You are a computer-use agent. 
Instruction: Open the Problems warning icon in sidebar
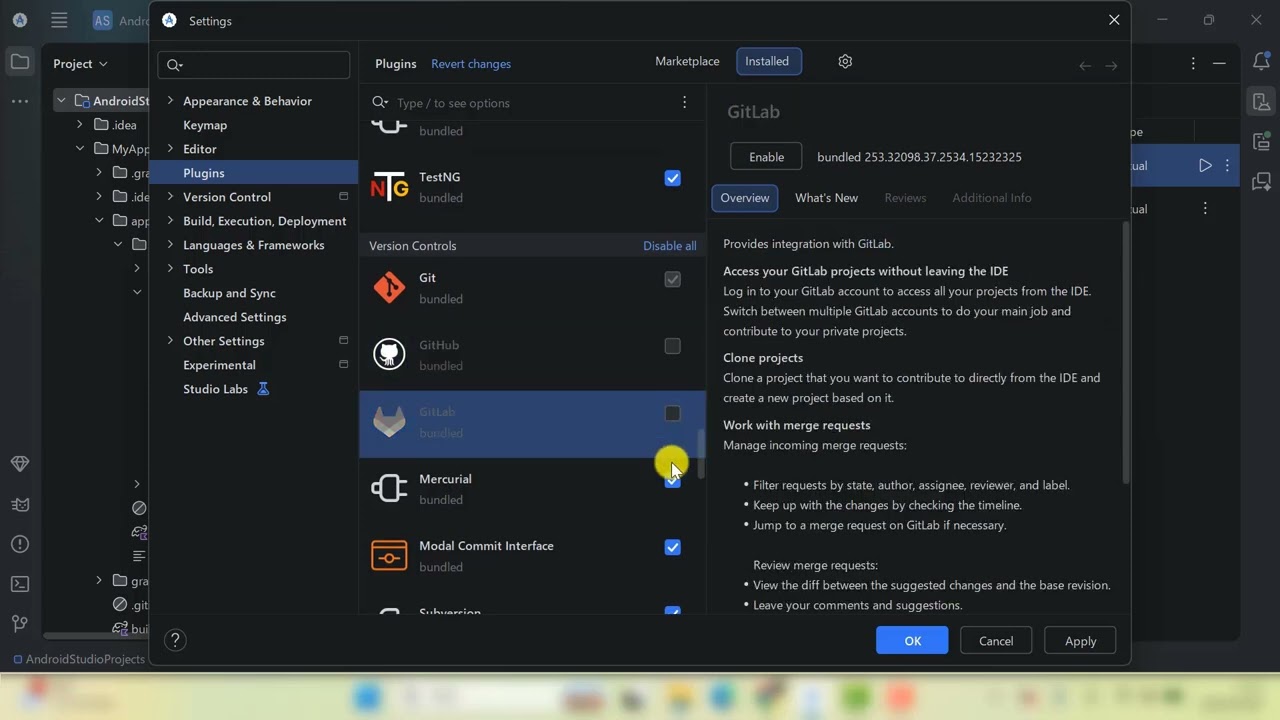pos(20,544)
